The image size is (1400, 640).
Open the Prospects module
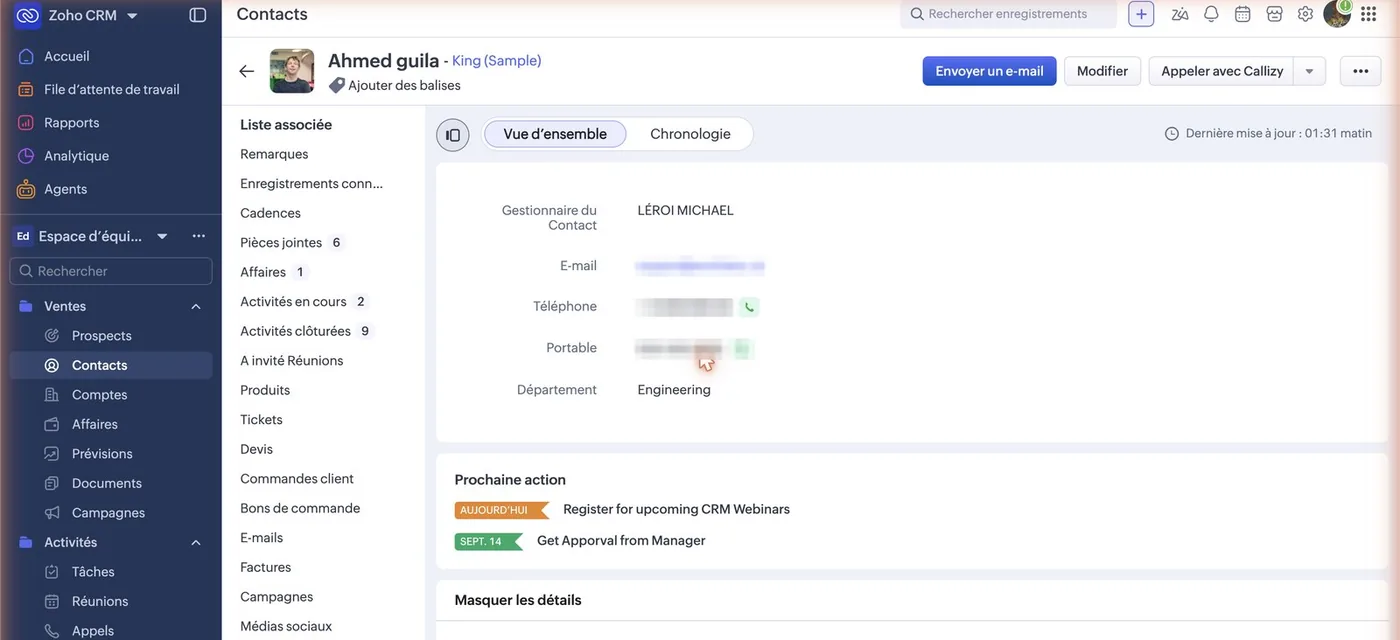[x=101, y=335]
